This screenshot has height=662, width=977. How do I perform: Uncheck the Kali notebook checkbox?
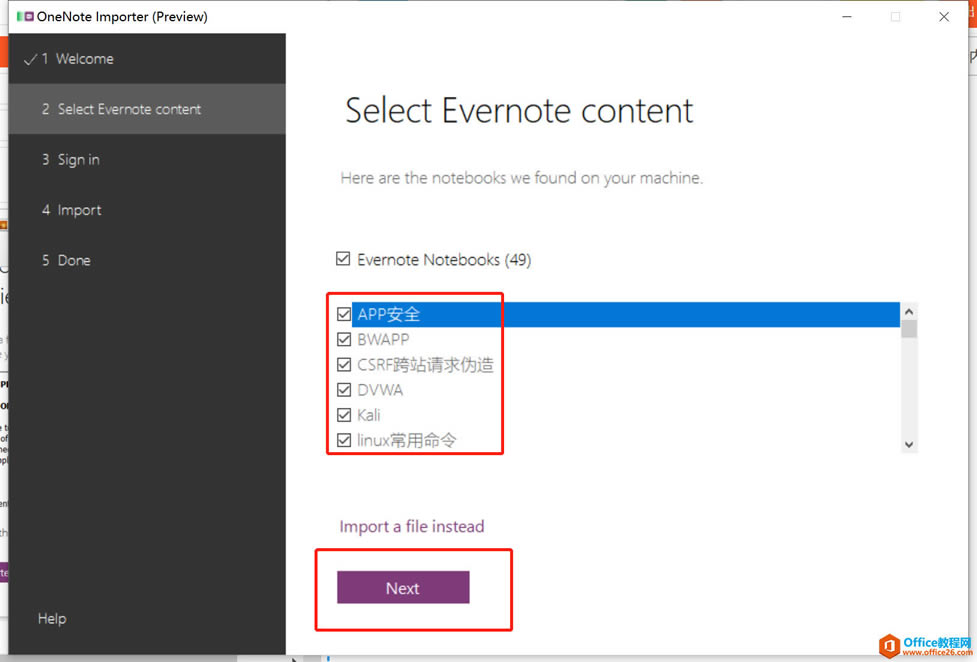coord(344,414)
